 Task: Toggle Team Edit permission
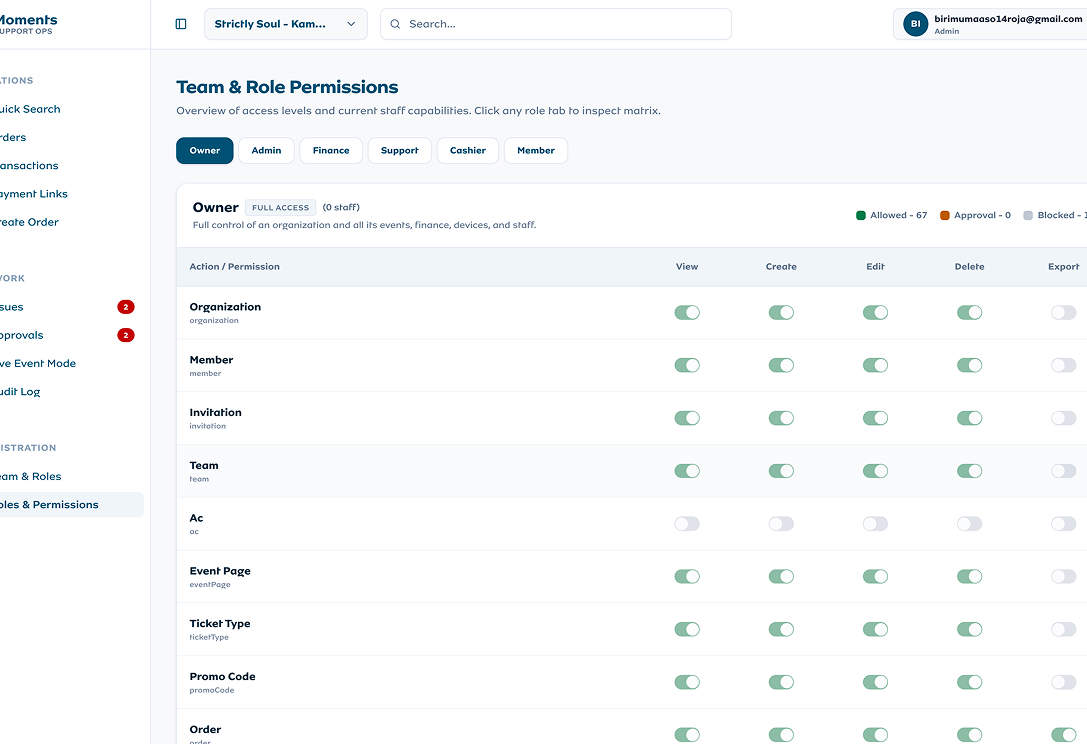876,471
